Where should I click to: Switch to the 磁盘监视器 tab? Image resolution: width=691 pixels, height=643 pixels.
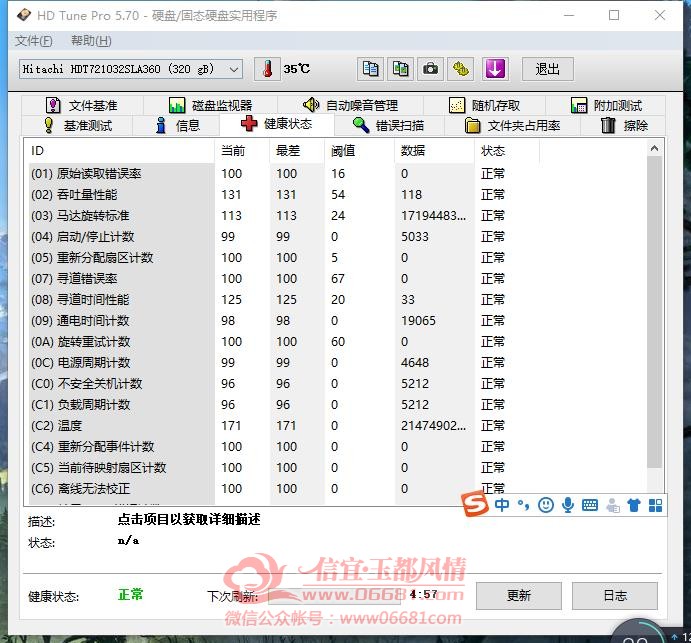click(x=211, y=105)
